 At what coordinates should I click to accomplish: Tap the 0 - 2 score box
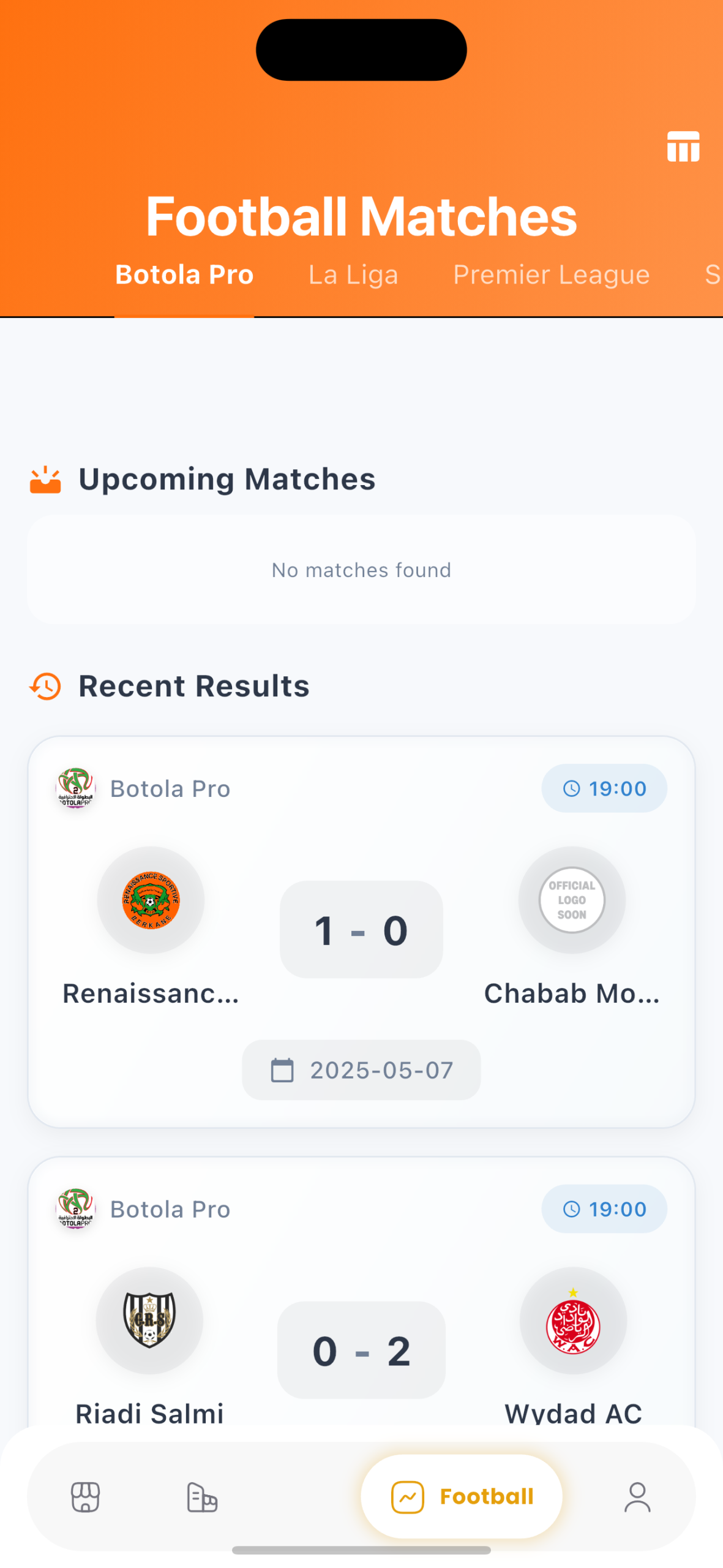coord(361,1349)
